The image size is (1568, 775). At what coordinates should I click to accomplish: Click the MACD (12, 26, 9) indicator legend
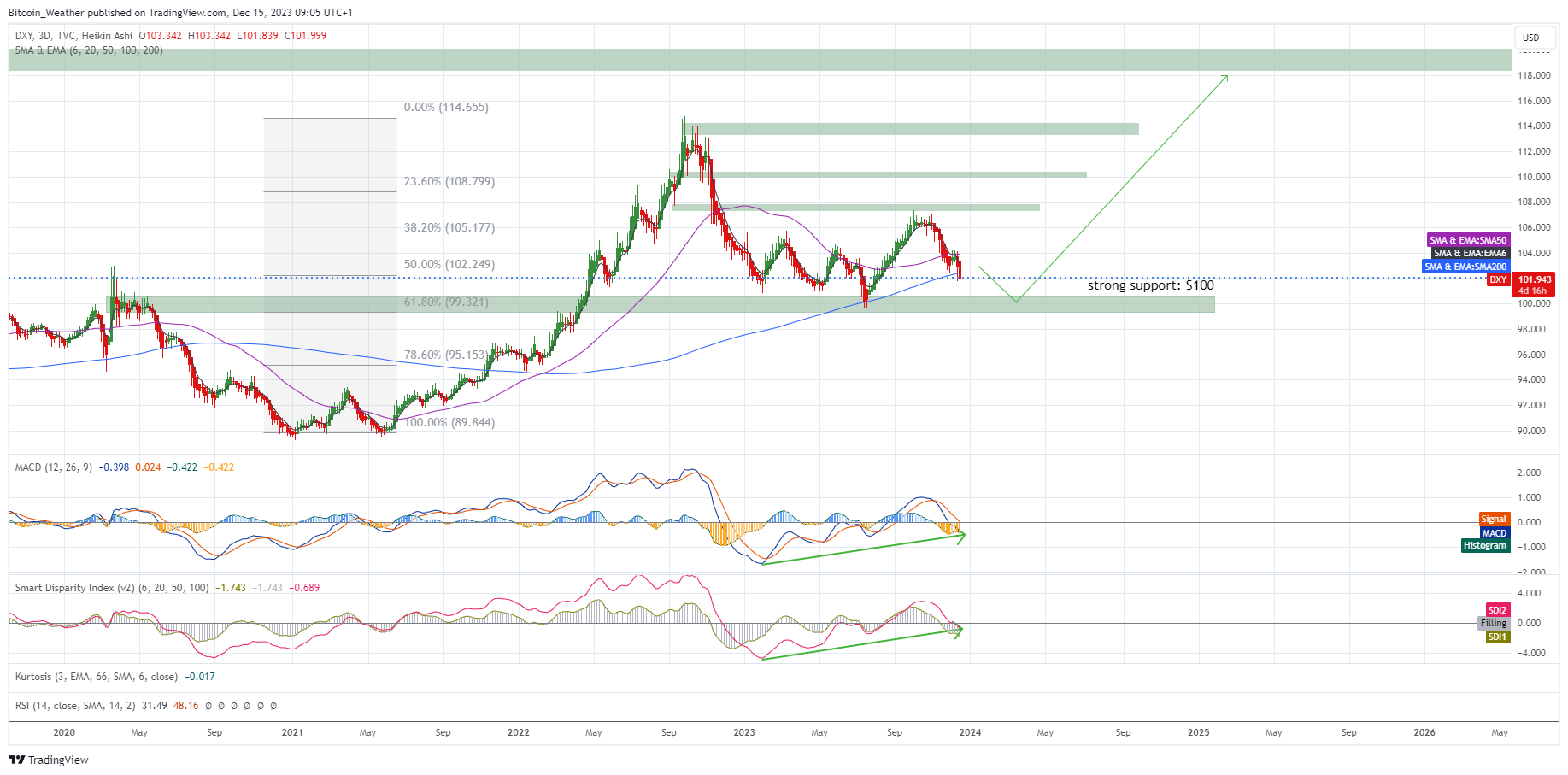click(x=53, y=467)
